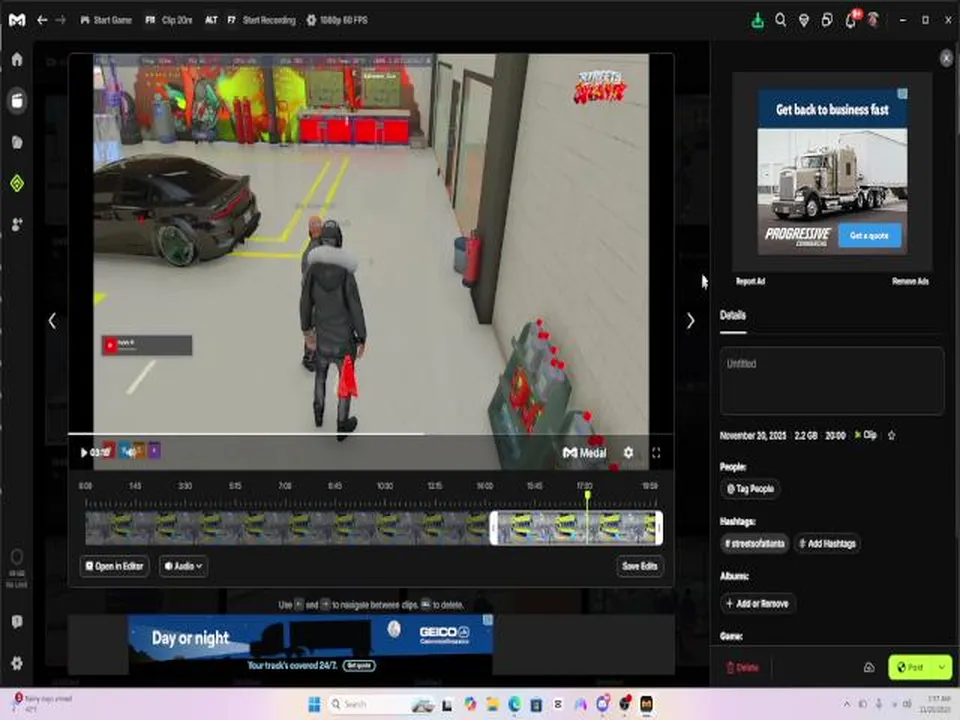The width and height of the screenshot is (960, 720).
Task: Open the notifications bell
Action: coord(850,21)
